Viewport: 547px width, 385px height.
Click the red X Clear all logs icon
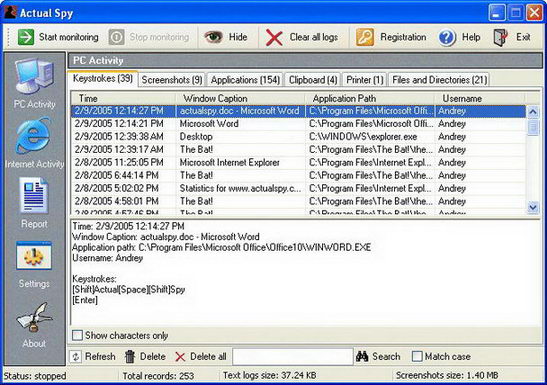(274, 37)
